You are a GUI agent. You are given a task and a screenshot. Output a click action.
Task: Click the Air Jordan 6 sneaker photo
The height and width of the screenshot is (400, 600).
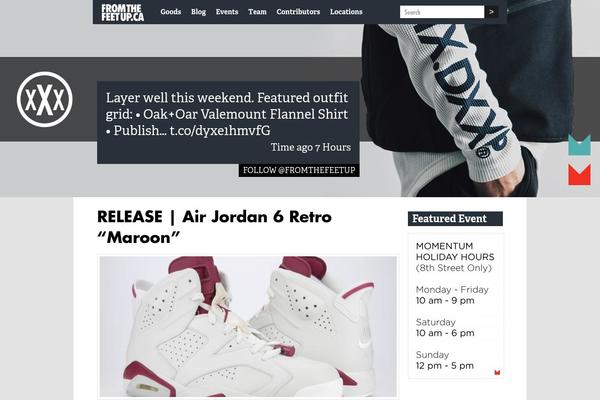coord(248,327)
